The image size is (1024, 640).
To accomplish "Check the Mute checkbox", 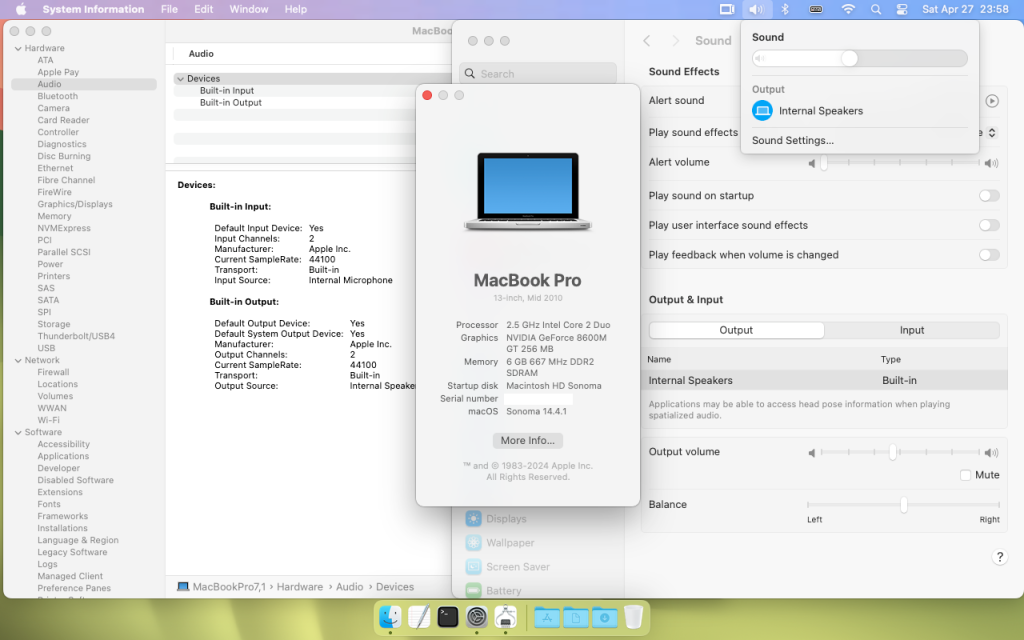I will [966, 475].
